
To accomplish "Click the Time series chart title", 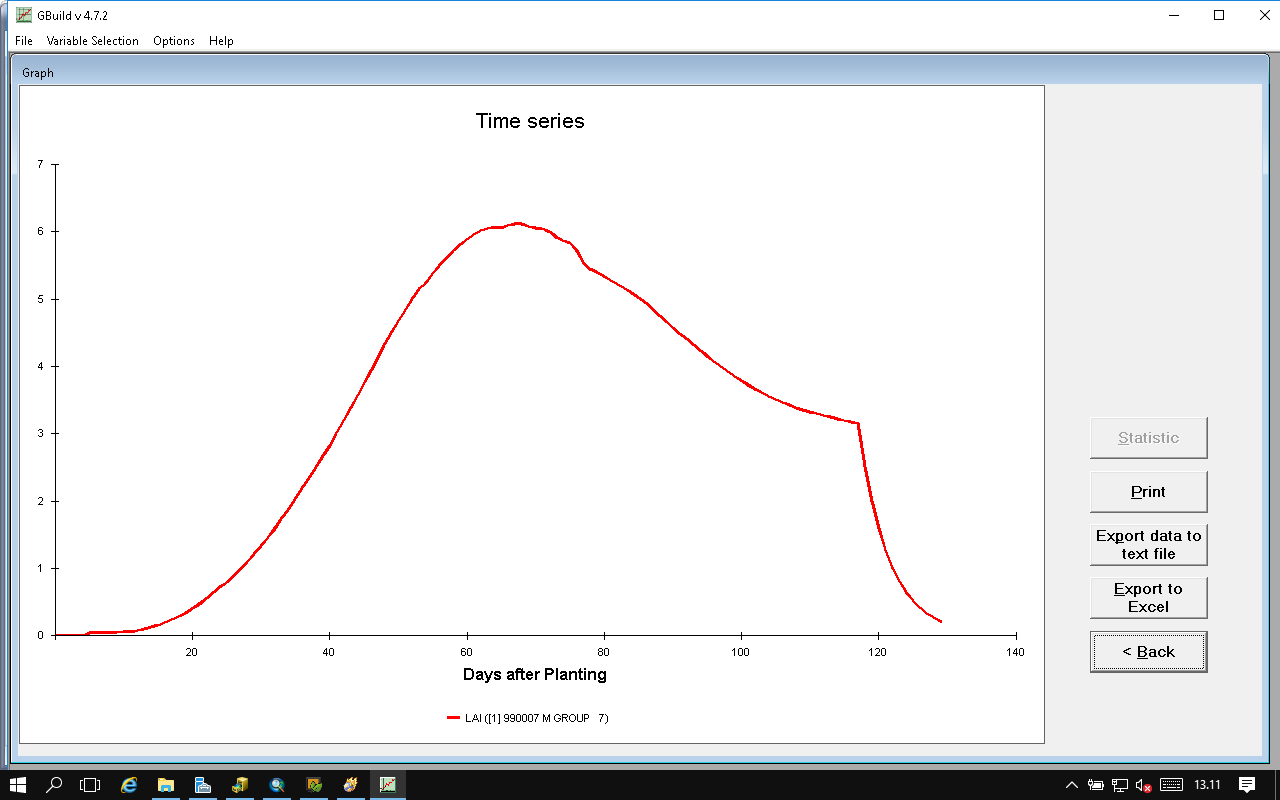I will [530, 121].
